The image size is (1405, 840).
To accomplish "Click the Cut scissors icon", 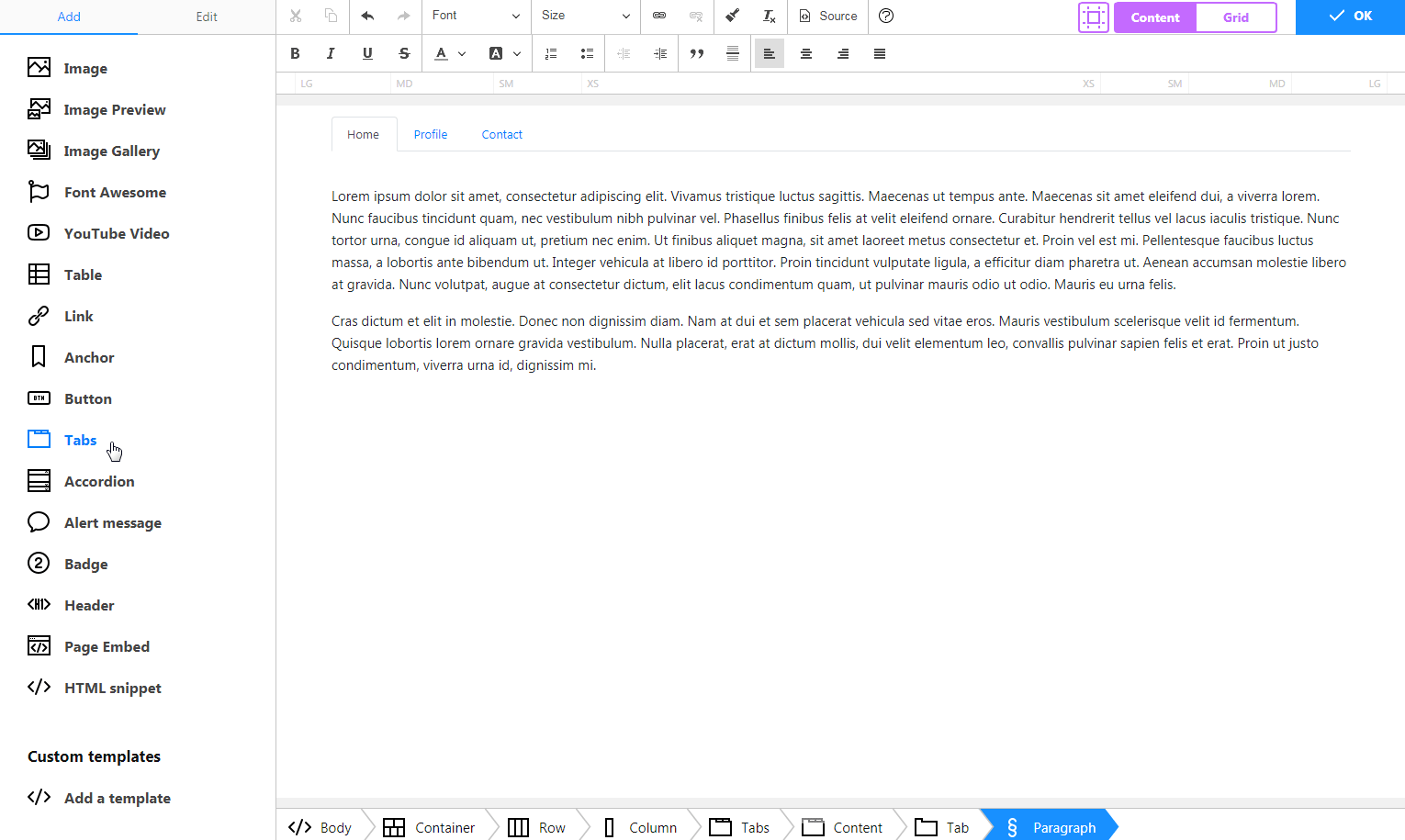I will (295, 16).
